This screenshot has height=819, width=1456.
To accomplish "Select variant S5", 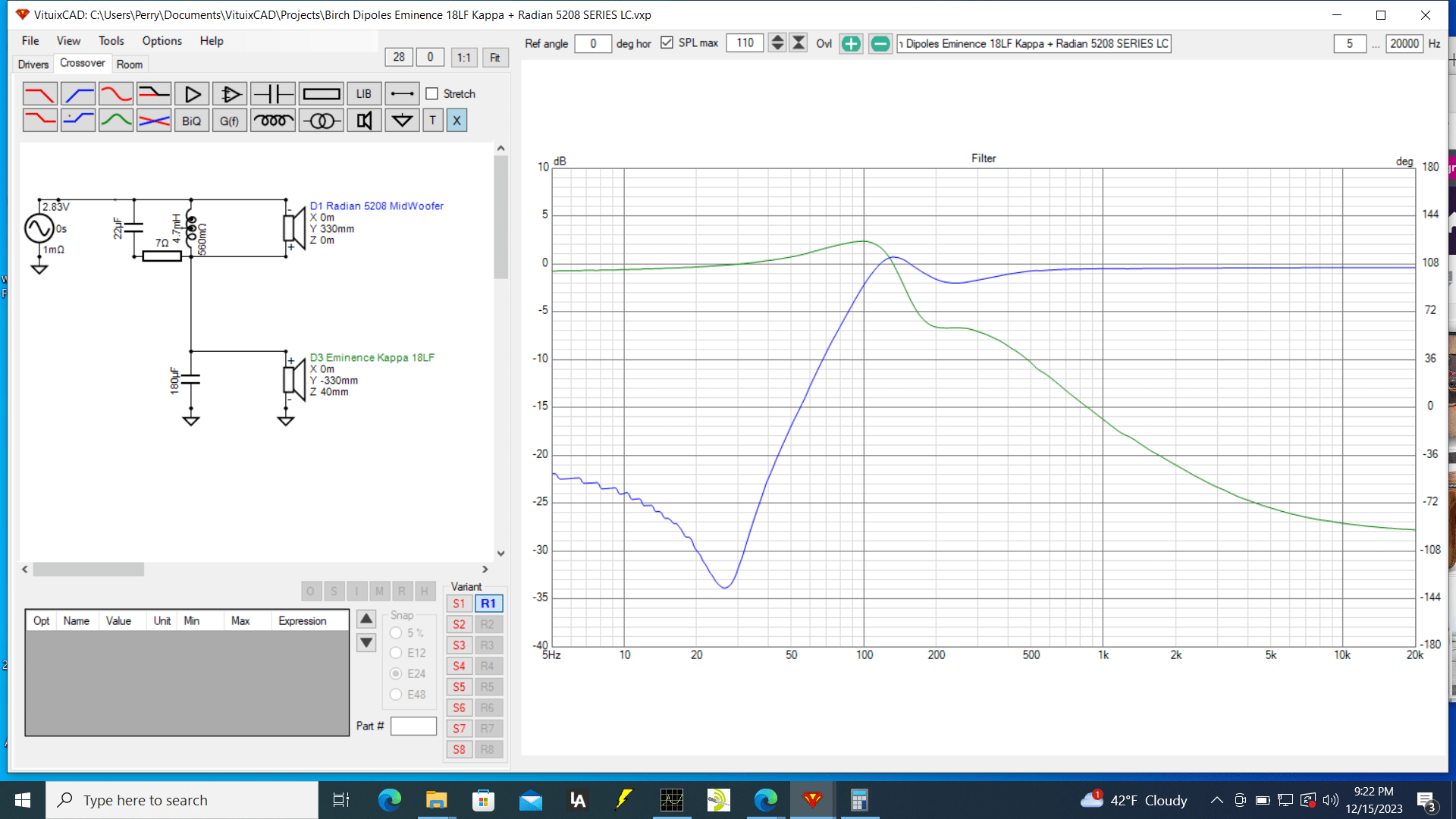I will 459,687.
